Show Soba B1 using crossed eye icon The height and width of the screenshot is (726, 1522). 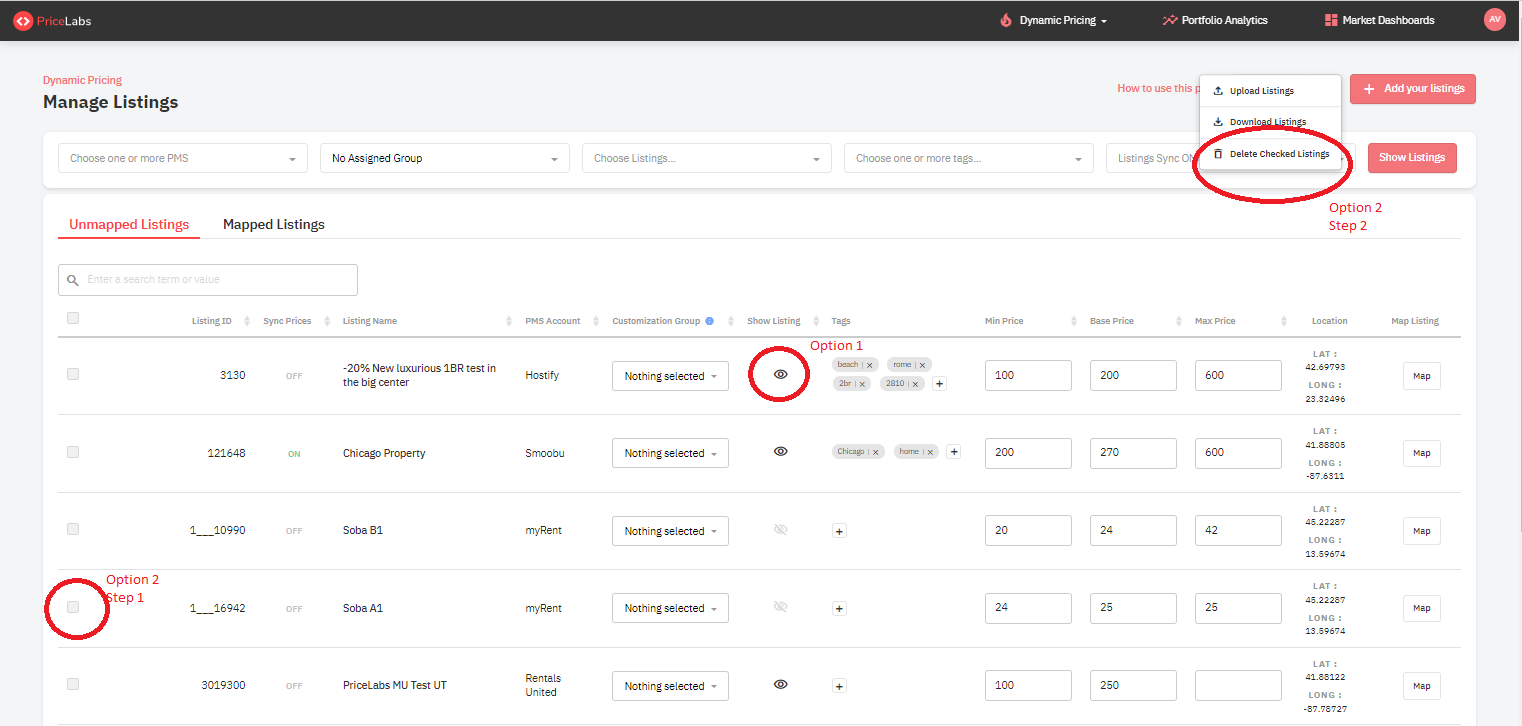(781, 530)
